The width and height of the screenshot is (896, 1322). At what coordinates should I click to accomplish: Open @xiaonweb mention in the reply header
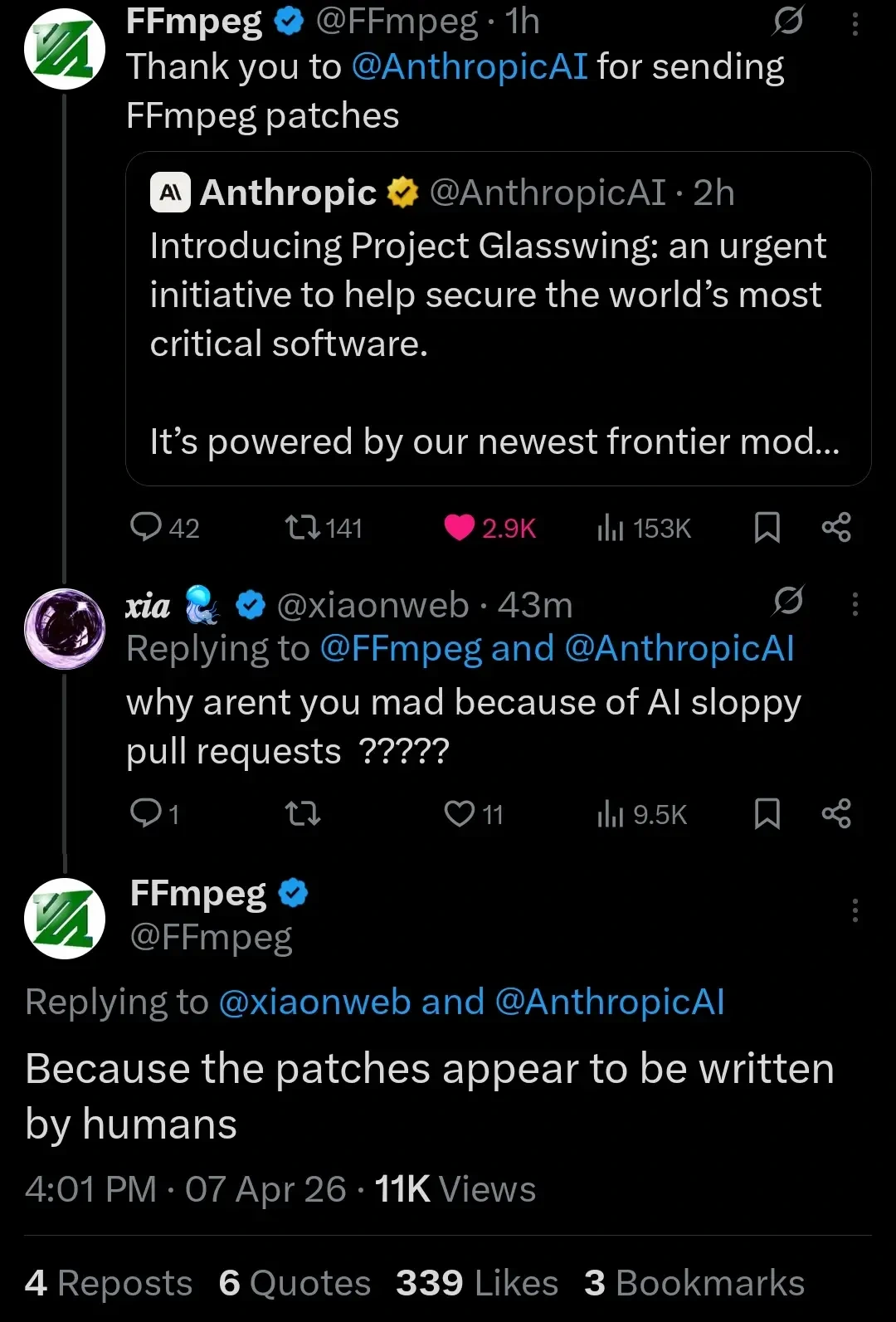click(314, 1002)
